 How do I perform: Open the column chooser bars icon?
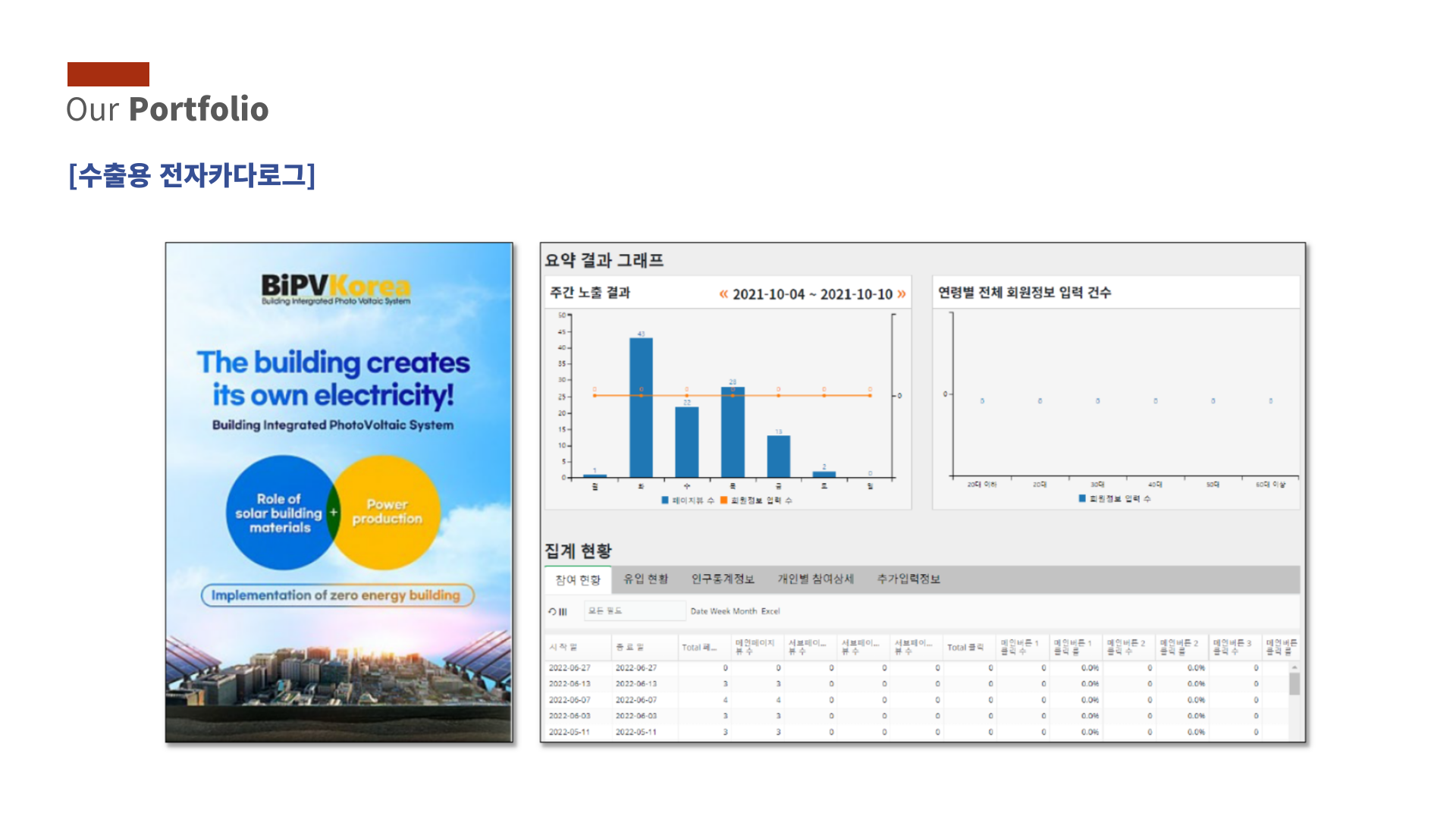pyautogui.click(x=563, y=611)
